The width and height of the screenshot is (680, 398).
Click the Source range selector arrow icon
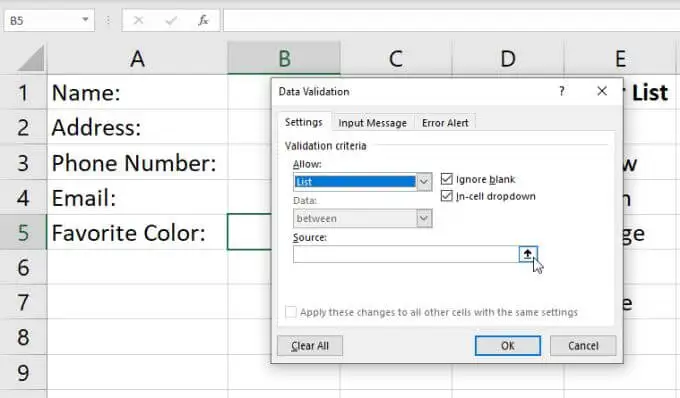pyautogui.click(x=528, y=254)
